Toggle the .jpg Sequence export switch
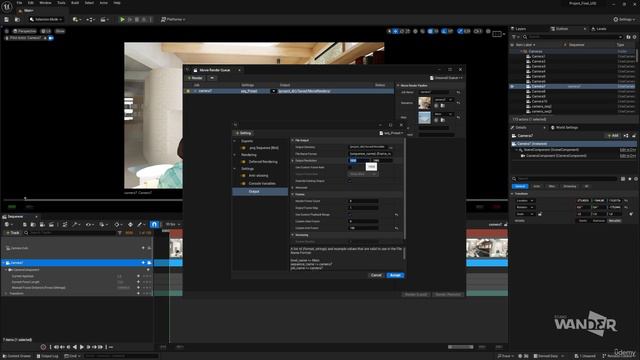The image size is (640, 360). point(244,148)
